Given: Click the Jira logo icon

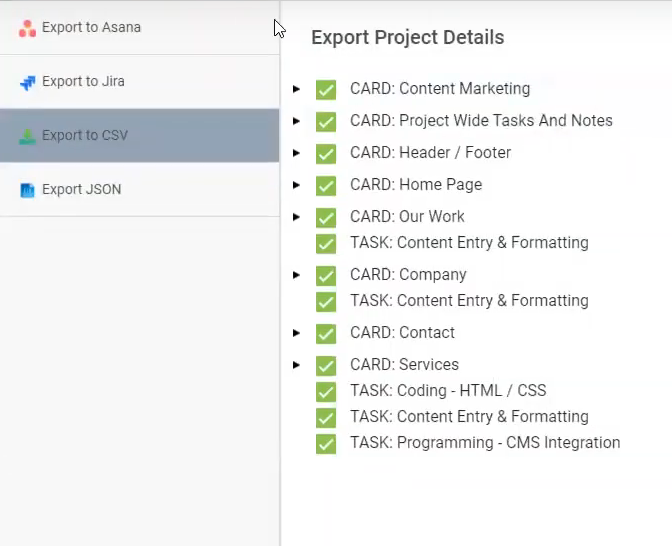Looking at the screenshot, I should (28, 82).
